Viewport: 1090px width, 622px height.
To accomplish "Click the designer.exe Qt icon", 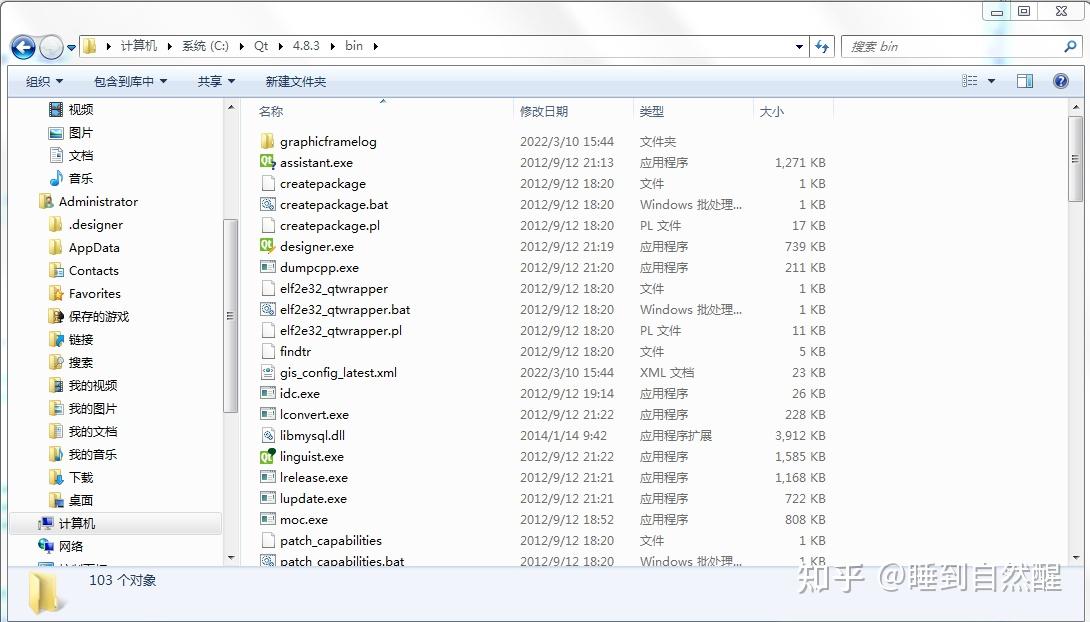I will 267,246.
